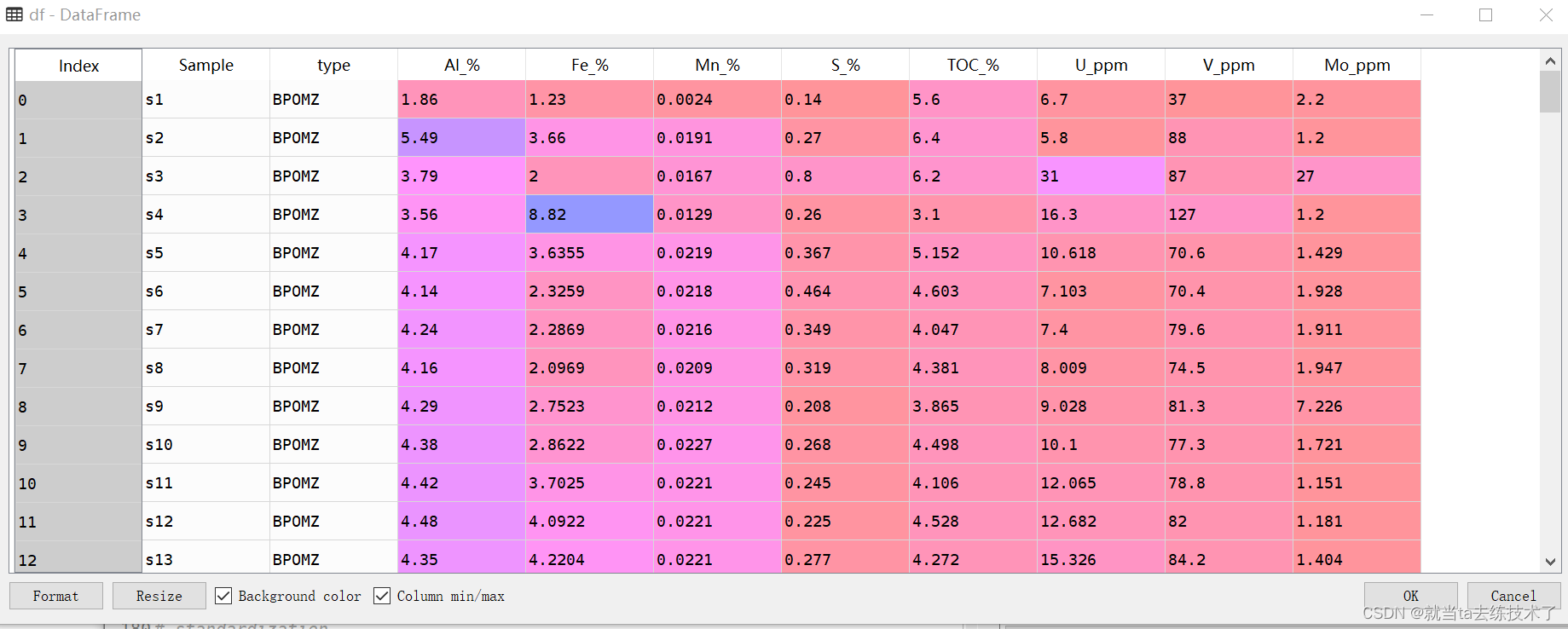This screenshot has width=1568, height=629.
Task: Click the Mn_% column header
Action: click(718, 65)
